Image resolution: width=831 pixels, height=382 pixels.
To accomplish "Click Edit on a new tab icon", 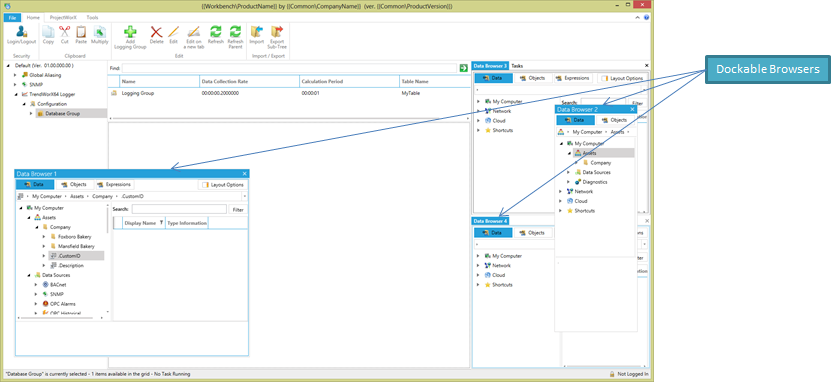I will (193, 32).
